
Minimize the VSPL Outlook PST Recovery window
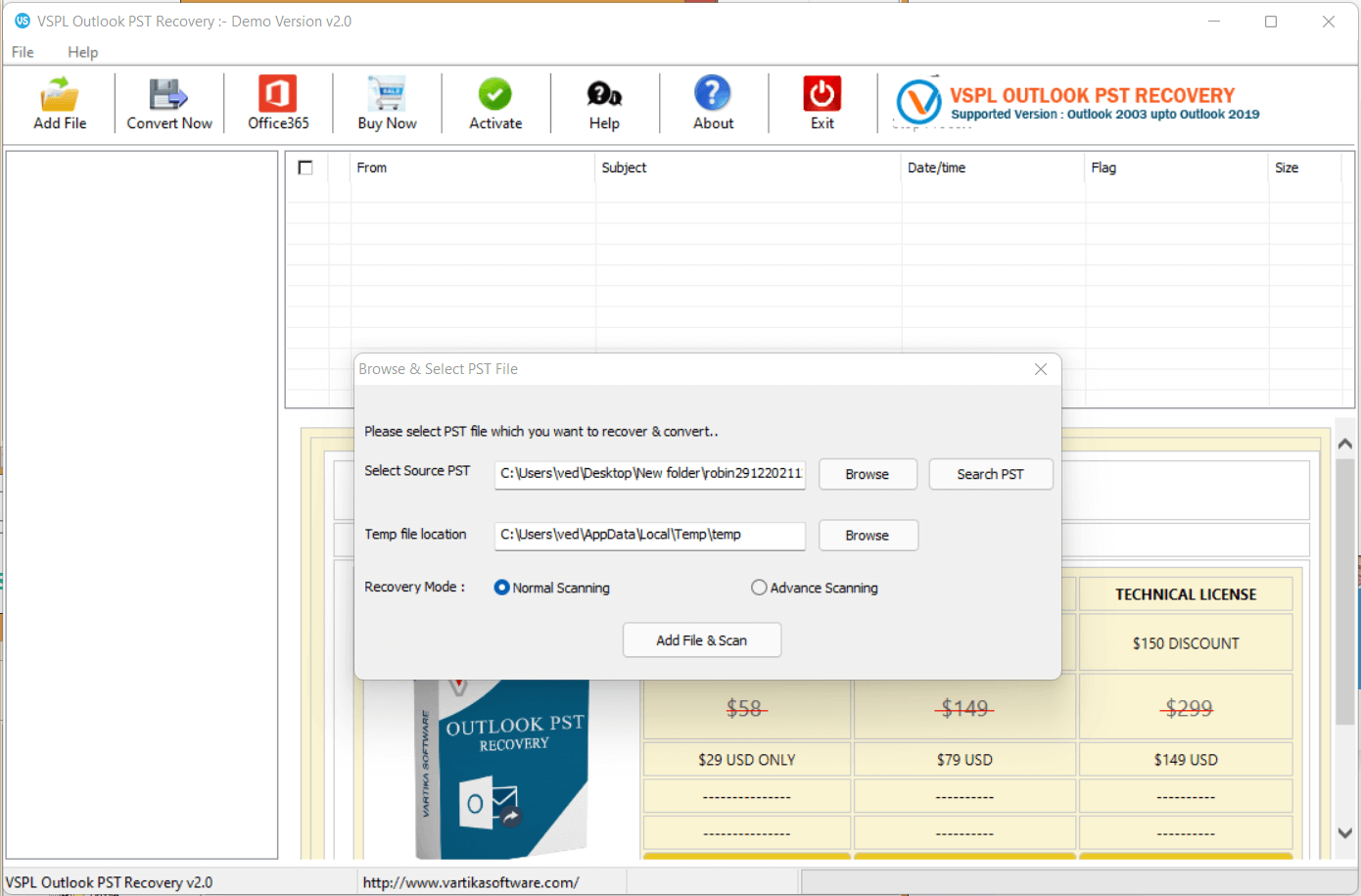click(x=1214, y=22)
